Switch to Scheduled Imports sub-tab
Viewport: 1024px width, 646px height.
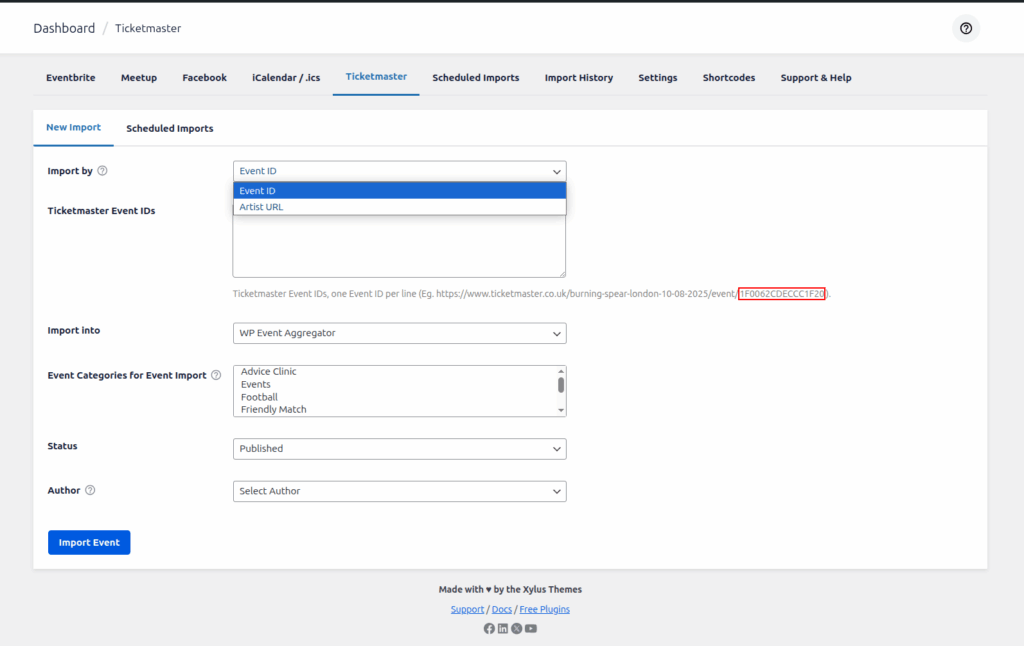[x=169, y=129]
